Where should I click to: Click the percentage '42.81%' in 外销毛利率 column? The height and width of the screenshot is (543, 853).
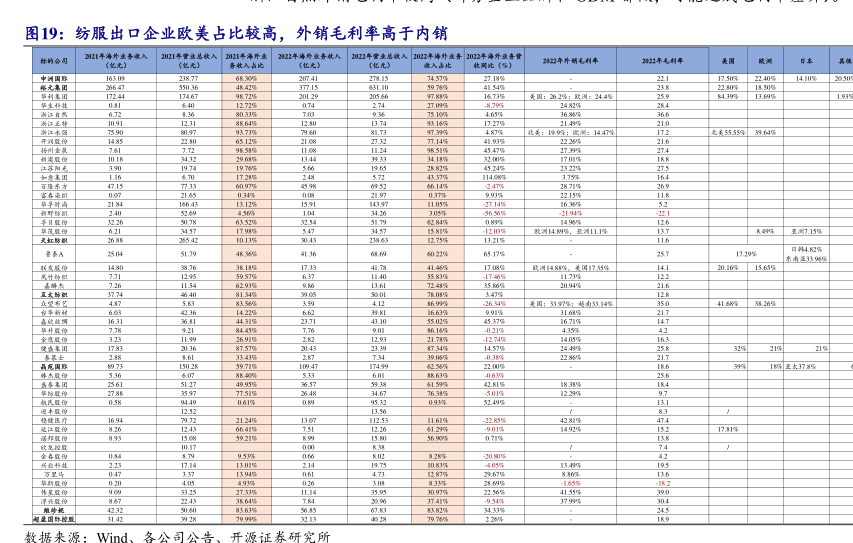click(x=570, y=420)
